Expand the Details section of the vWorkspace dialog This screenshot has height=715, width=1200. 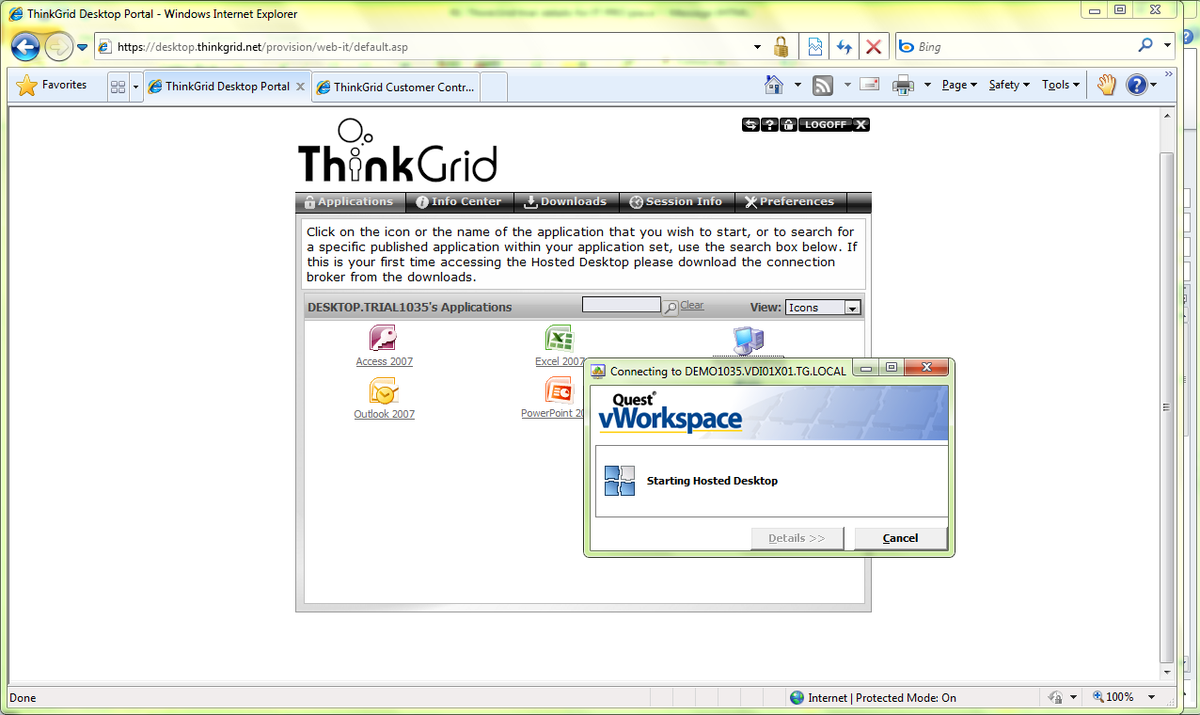pyautogui.click(x=796, y=538)
